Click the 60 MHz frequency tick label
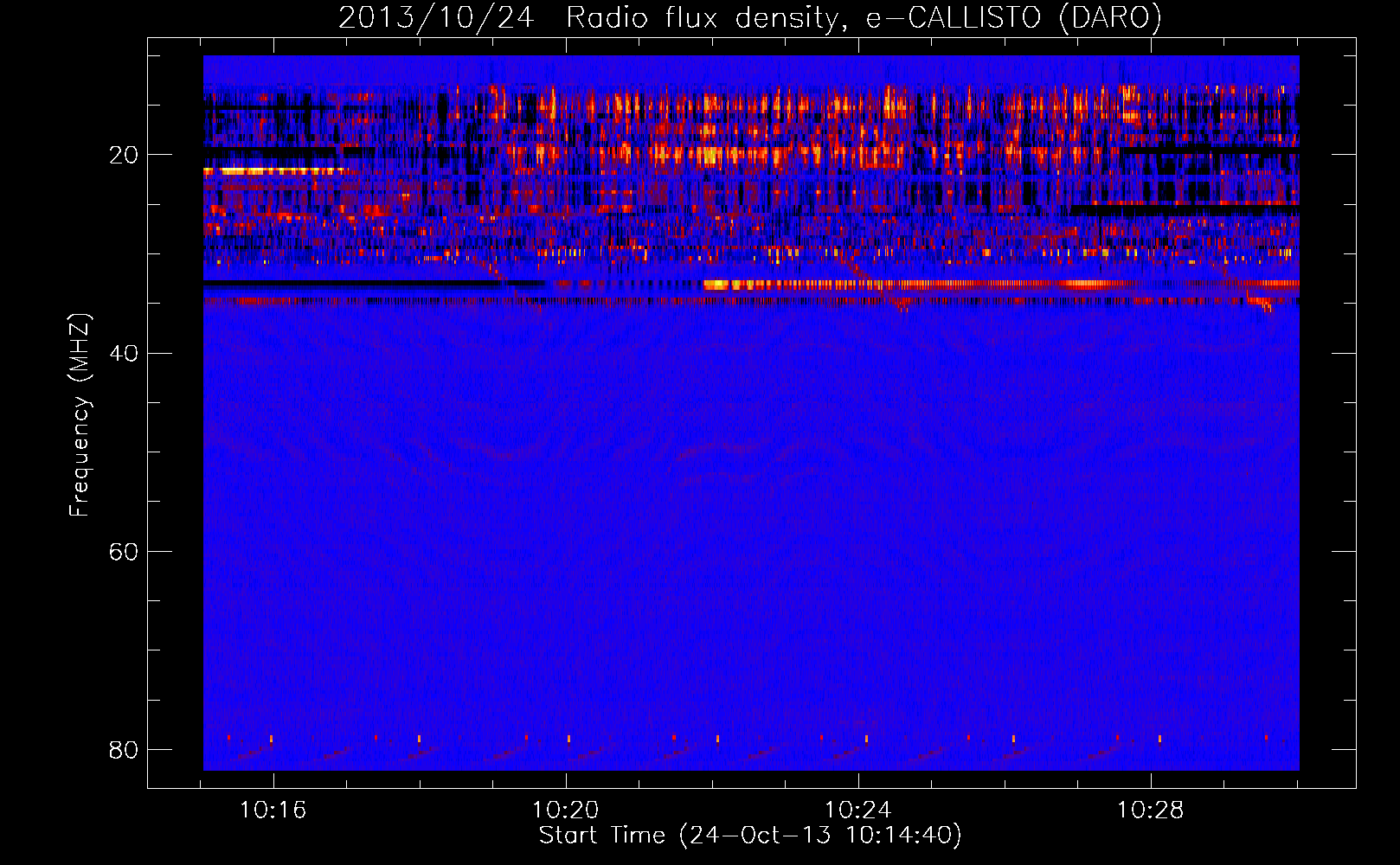Screen dimensions: 1400x865 click(124, 551)
